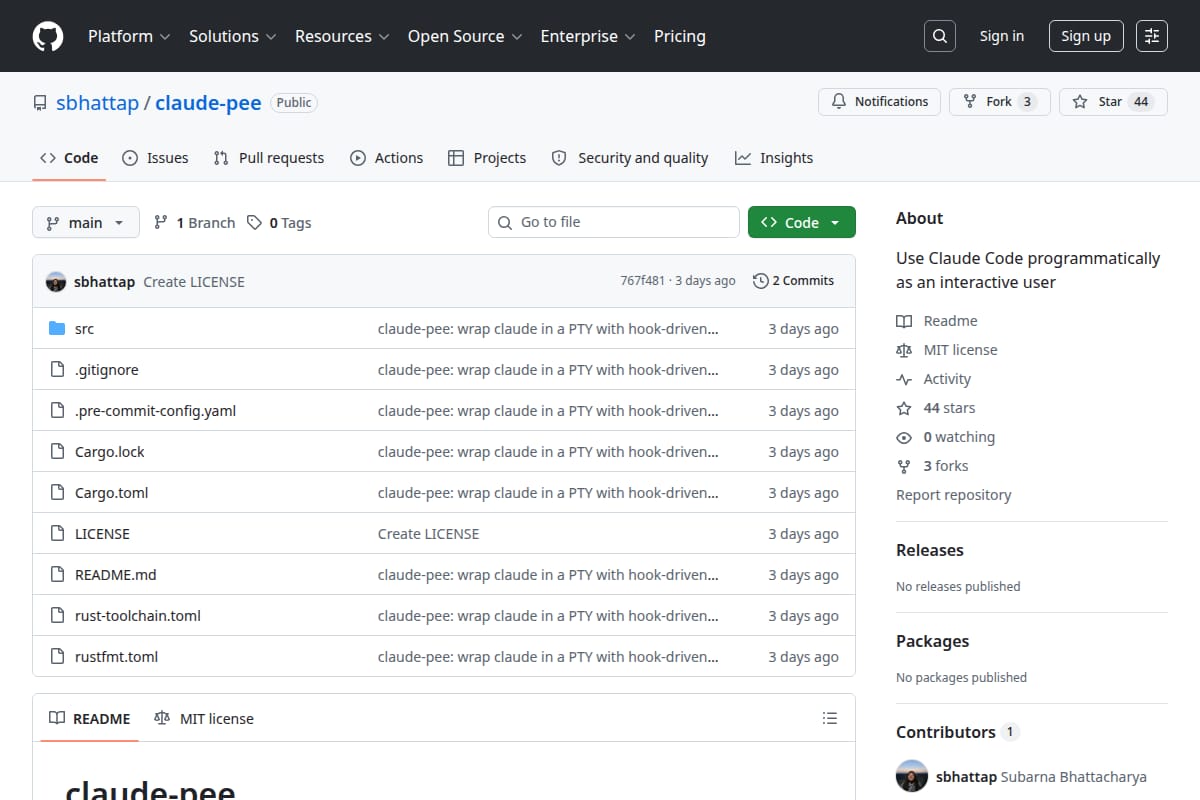Open the Insights tab
The image size is (1200, 800).
click(x=774, y=158)
